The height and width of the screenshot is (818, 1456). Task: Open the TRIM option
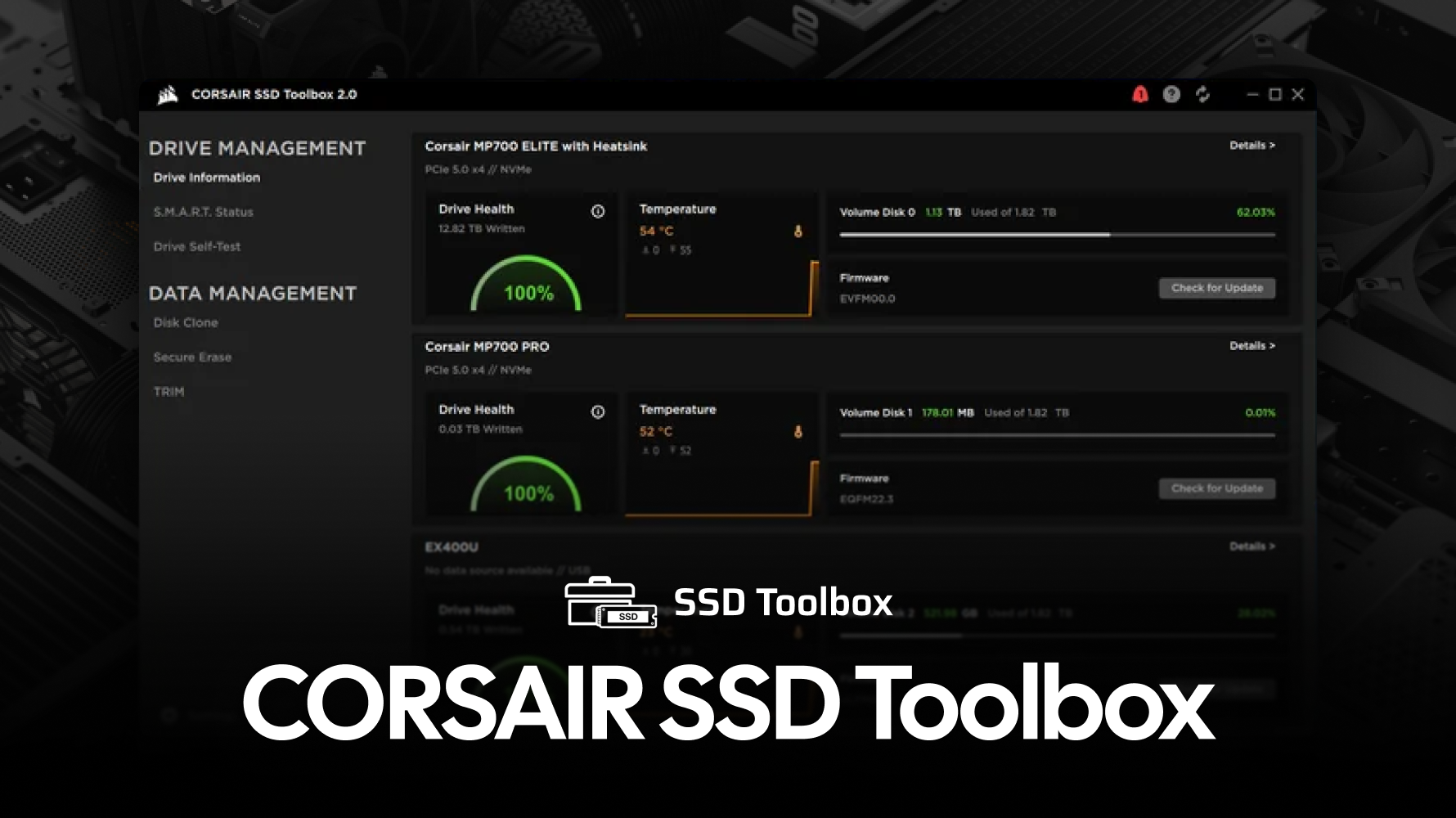tap(169, 391)
